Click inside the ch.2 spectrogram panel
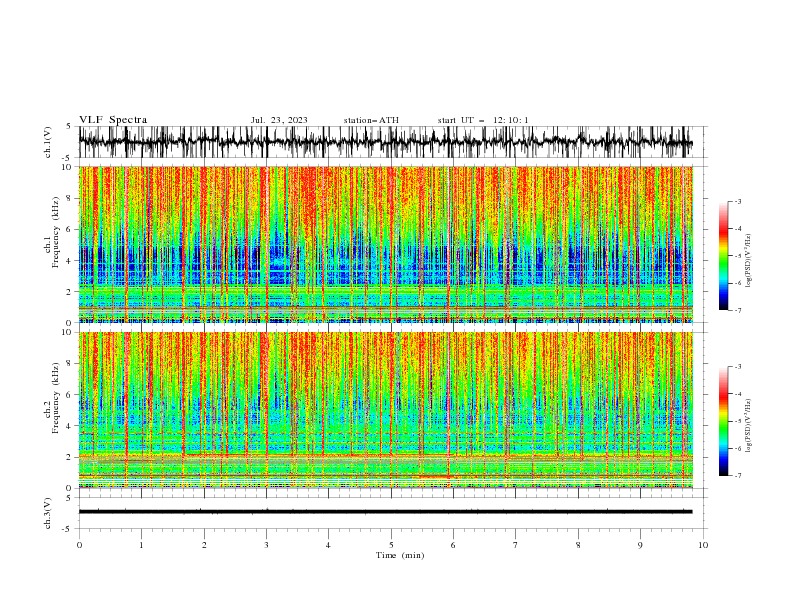This screenshot has height=612, width=792. (386, 410)
